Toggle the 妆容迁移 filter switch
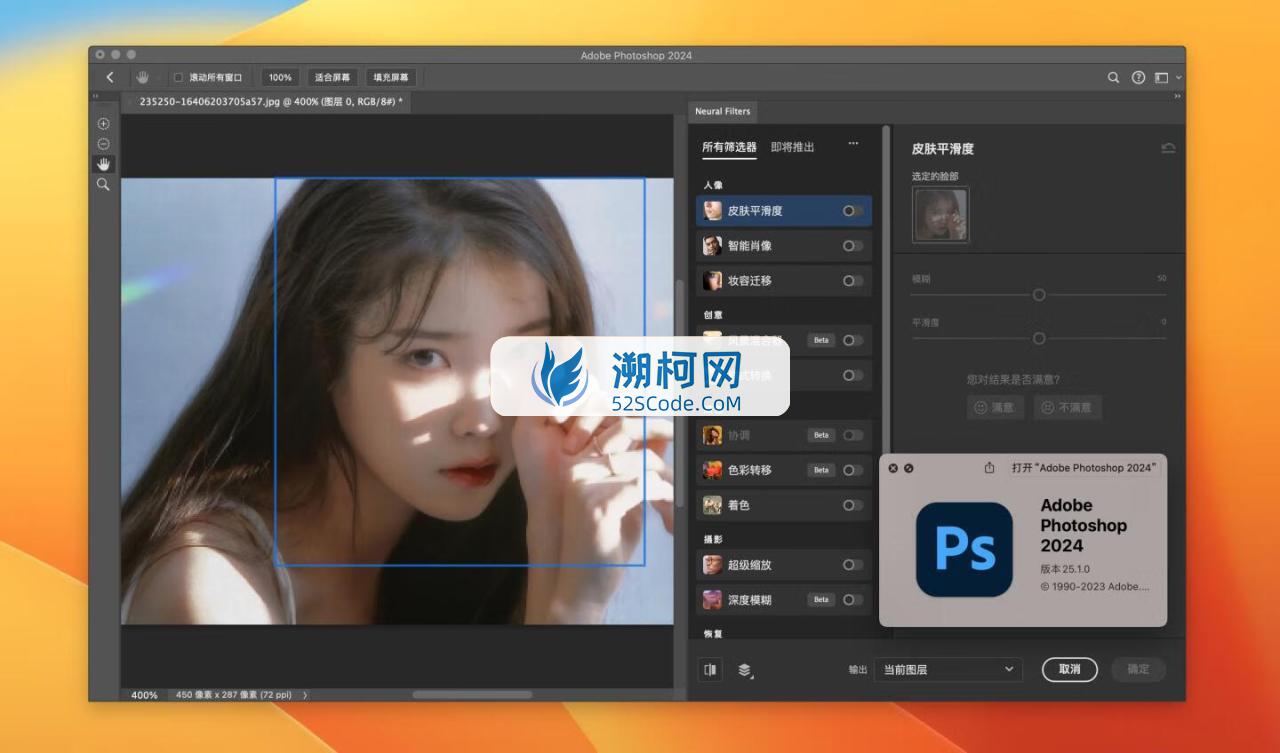The height and width of the screenshot is (753, 1280). click(852, 281)
